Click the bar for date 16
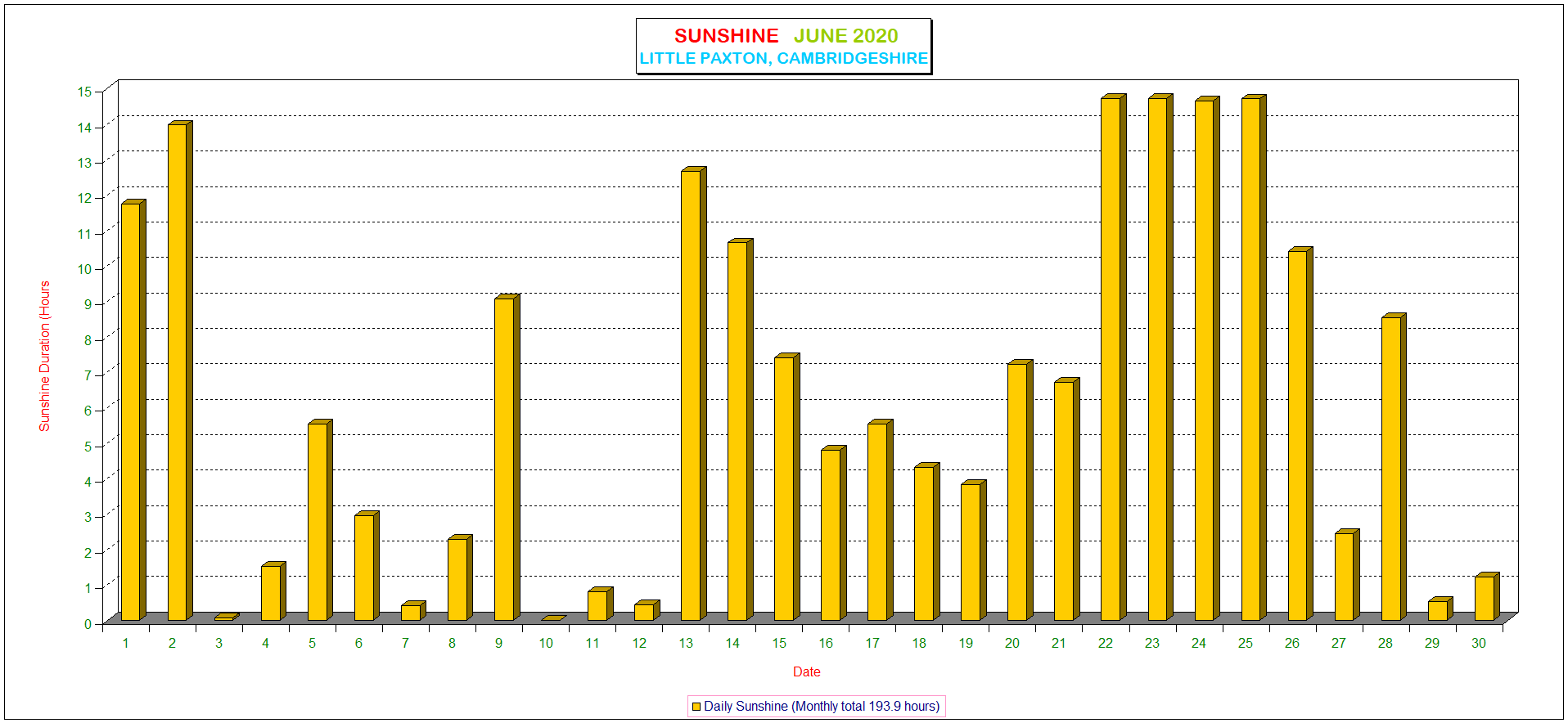The width and height of the screenshot is (1568, 723). click(x=833, y=532)
